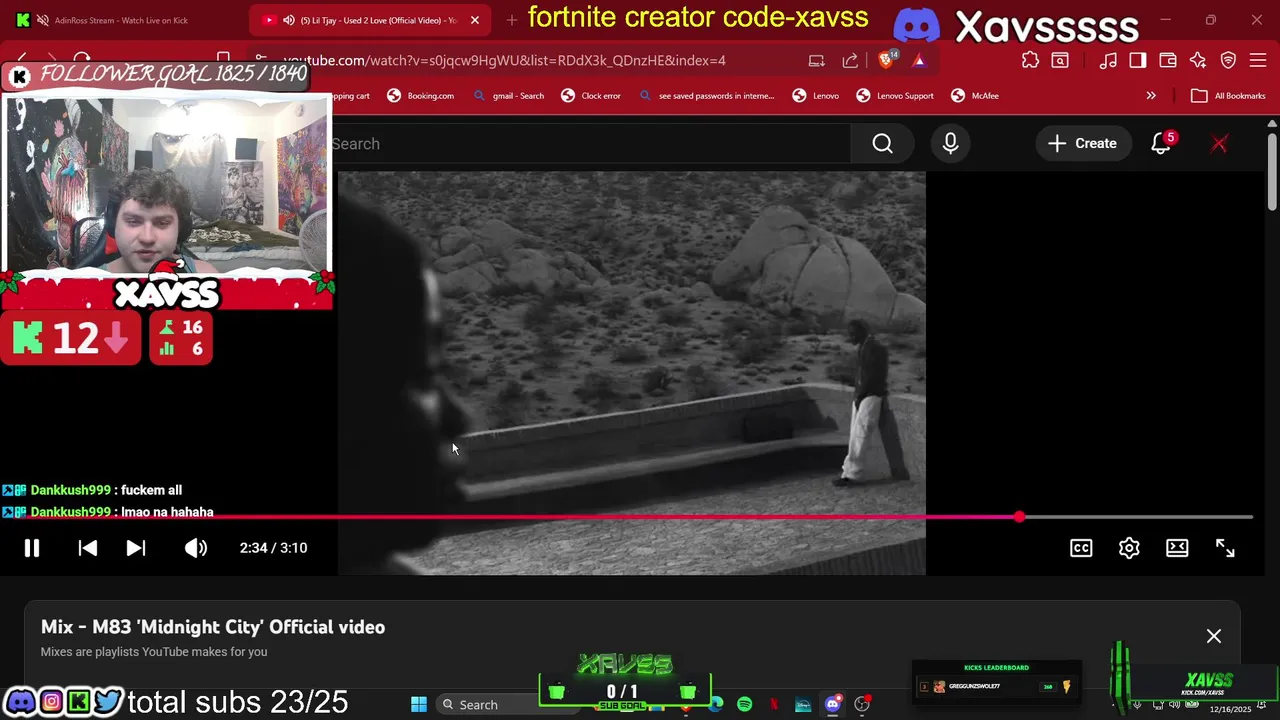Open the Clock error bookmark
Viewport: 1280px width, 720px height.
point(591,96)
